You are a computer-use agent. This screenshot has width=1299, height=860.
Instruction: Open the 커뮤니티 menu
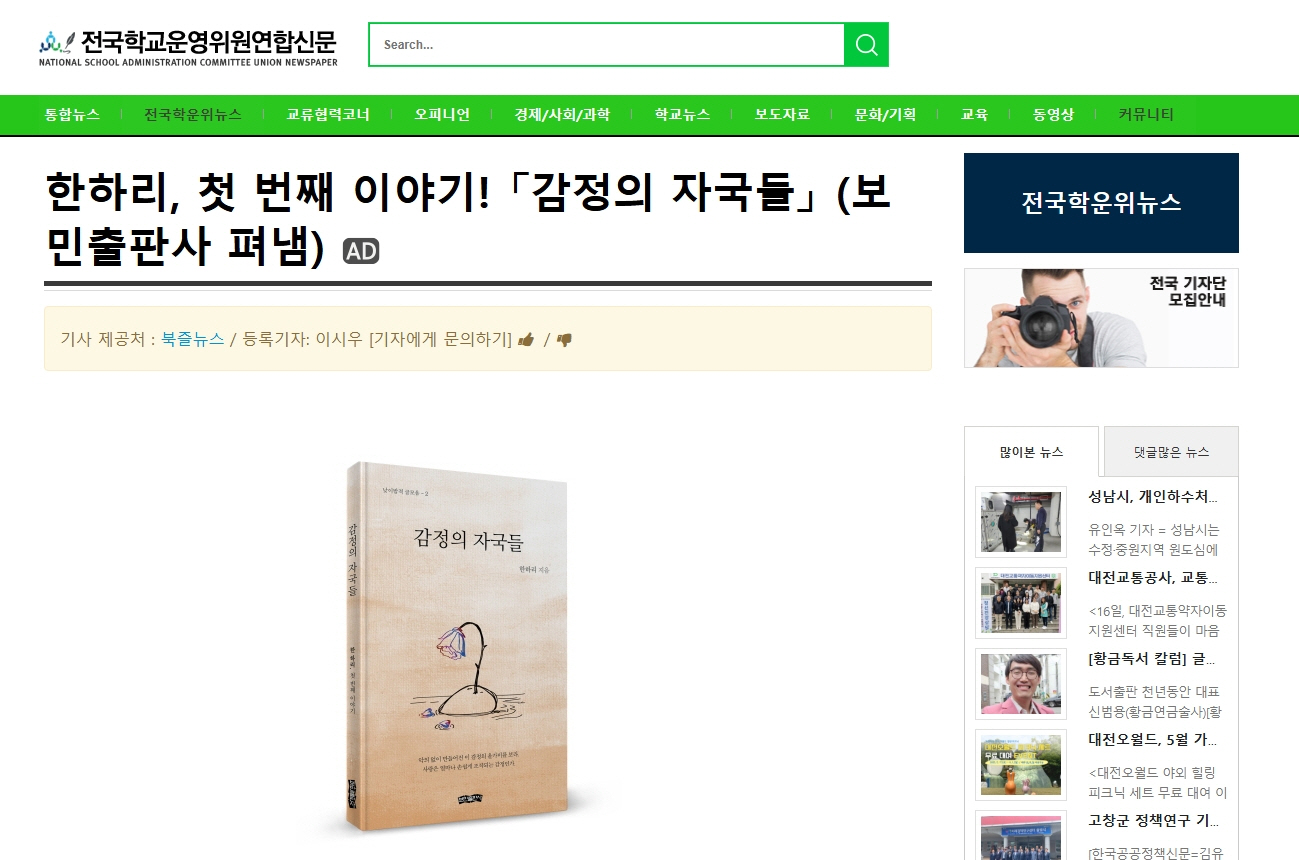click(1146, 114)
